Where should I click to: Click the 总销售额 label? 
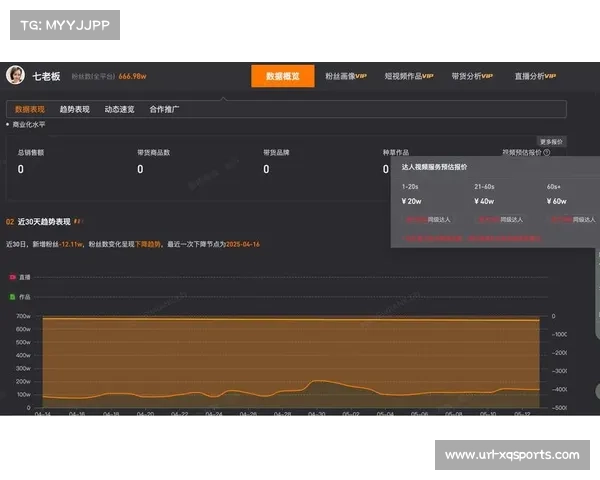[x=31, y=152]
